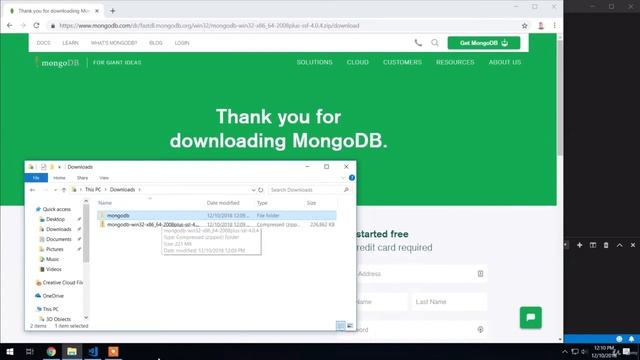Open Desktop in navigation pane
This screenshot has height=360, width=640.
pyautogui.click(x=55, y=219)
